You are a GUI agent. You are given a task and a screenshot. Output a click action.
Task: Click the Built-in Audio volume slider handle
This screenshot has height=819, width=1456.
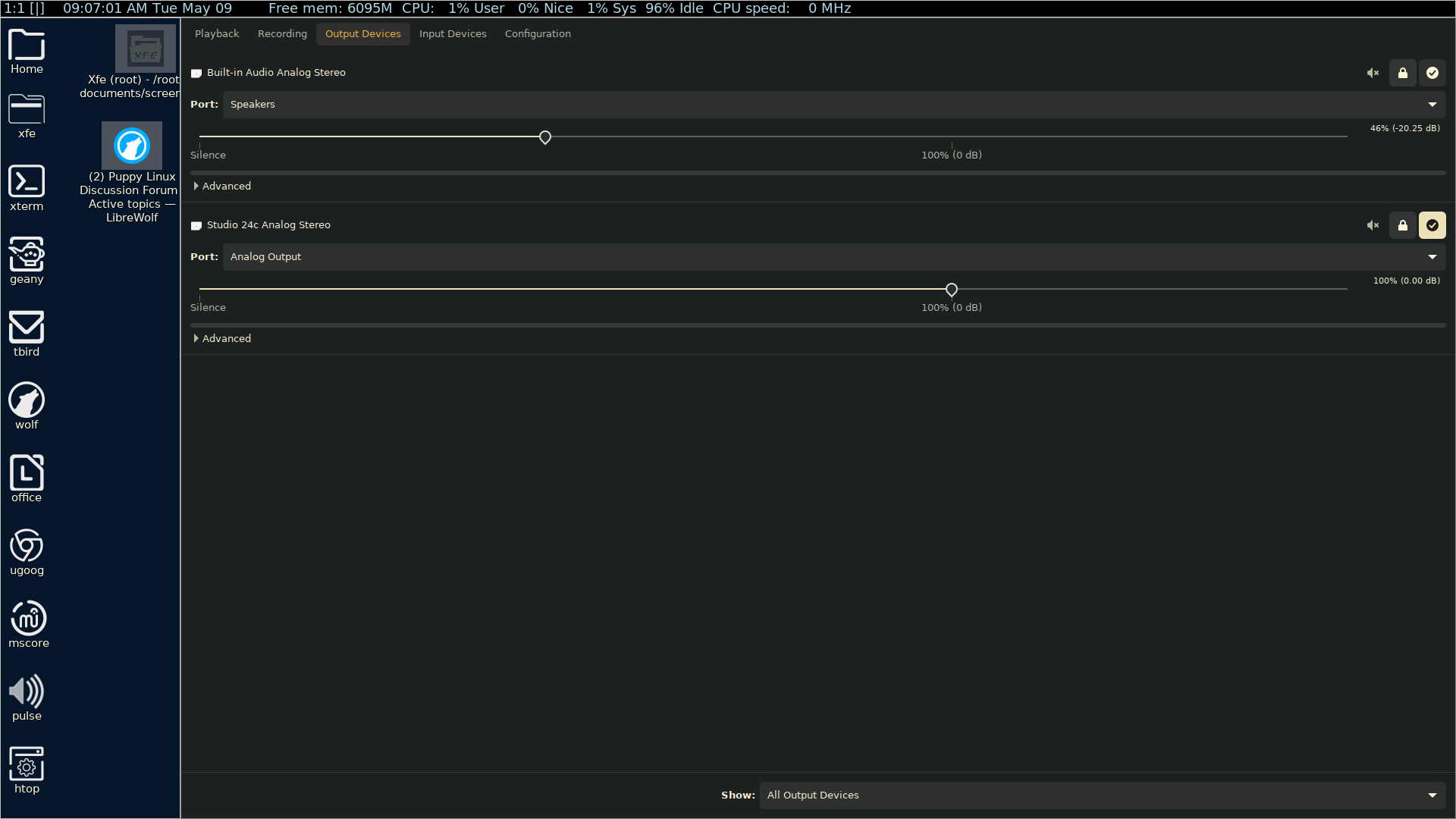pyautogui.click(x=545, y=137)
